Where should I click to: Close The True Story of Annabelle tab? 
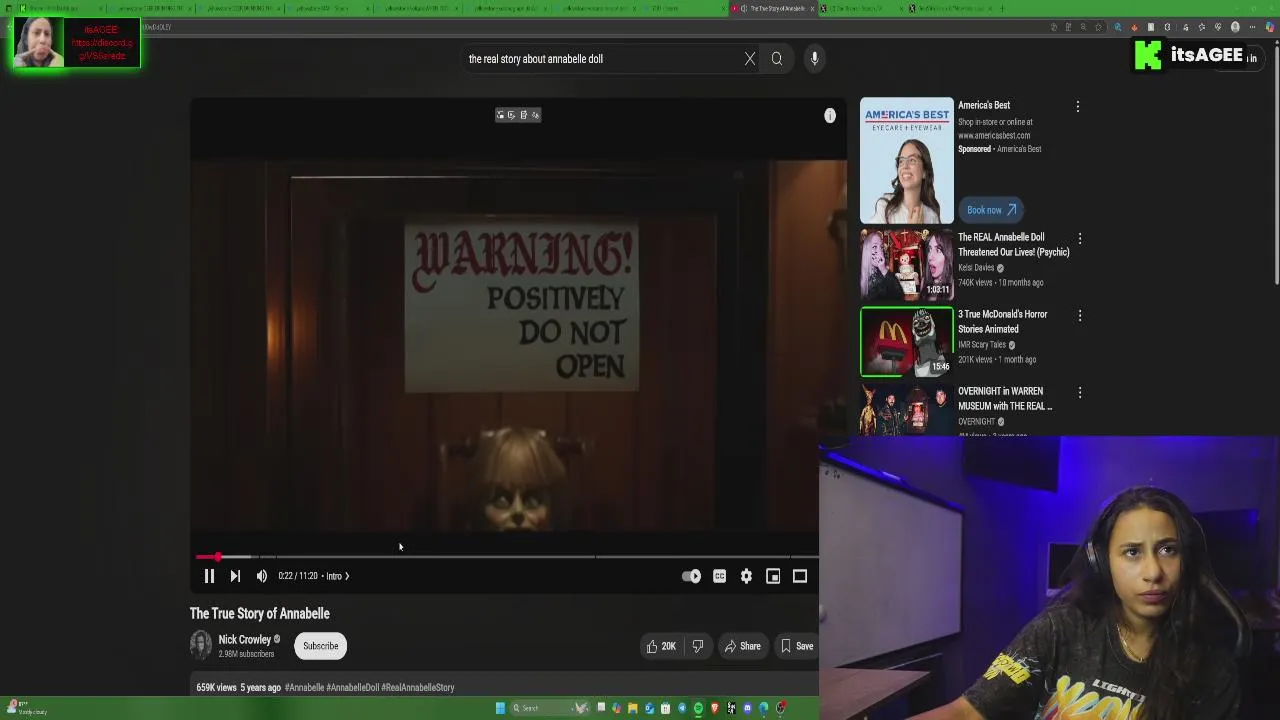click(812, 8)
